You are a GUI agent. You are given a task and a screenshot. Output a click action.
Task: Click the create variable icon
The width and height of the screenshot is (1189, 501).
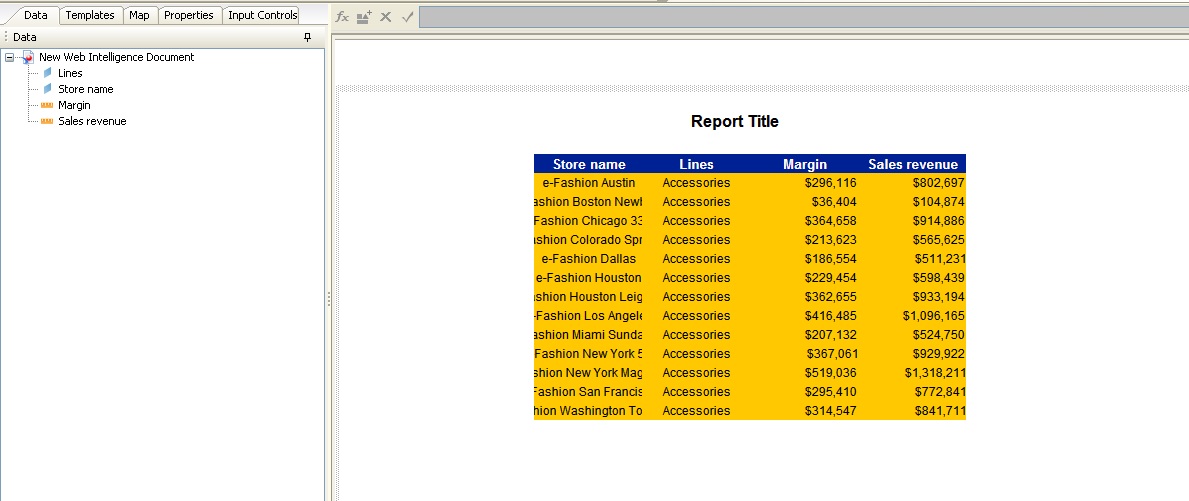point(364,17)
